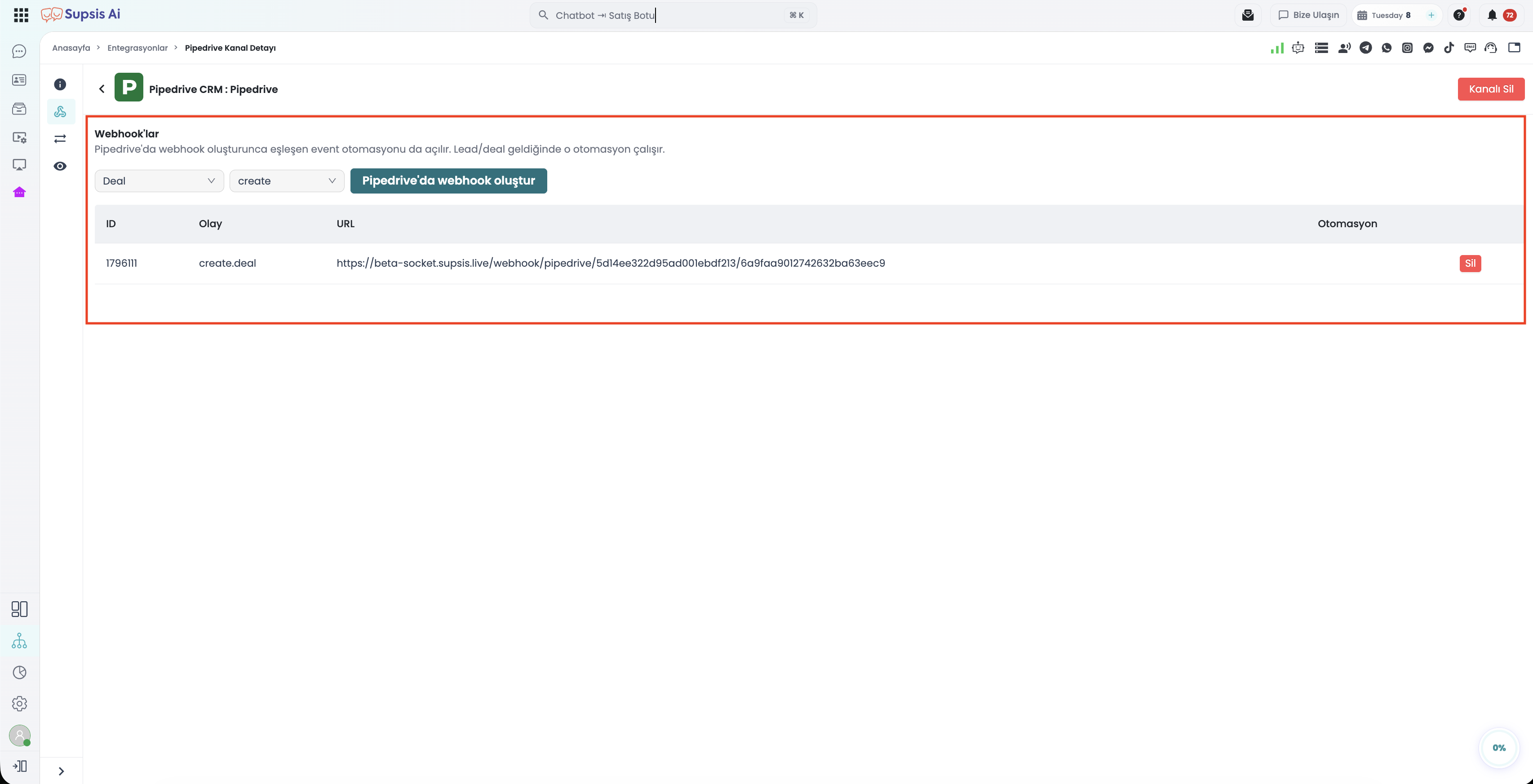
Task: Click the webhook URL text
Action: click(x=611, y=263)
